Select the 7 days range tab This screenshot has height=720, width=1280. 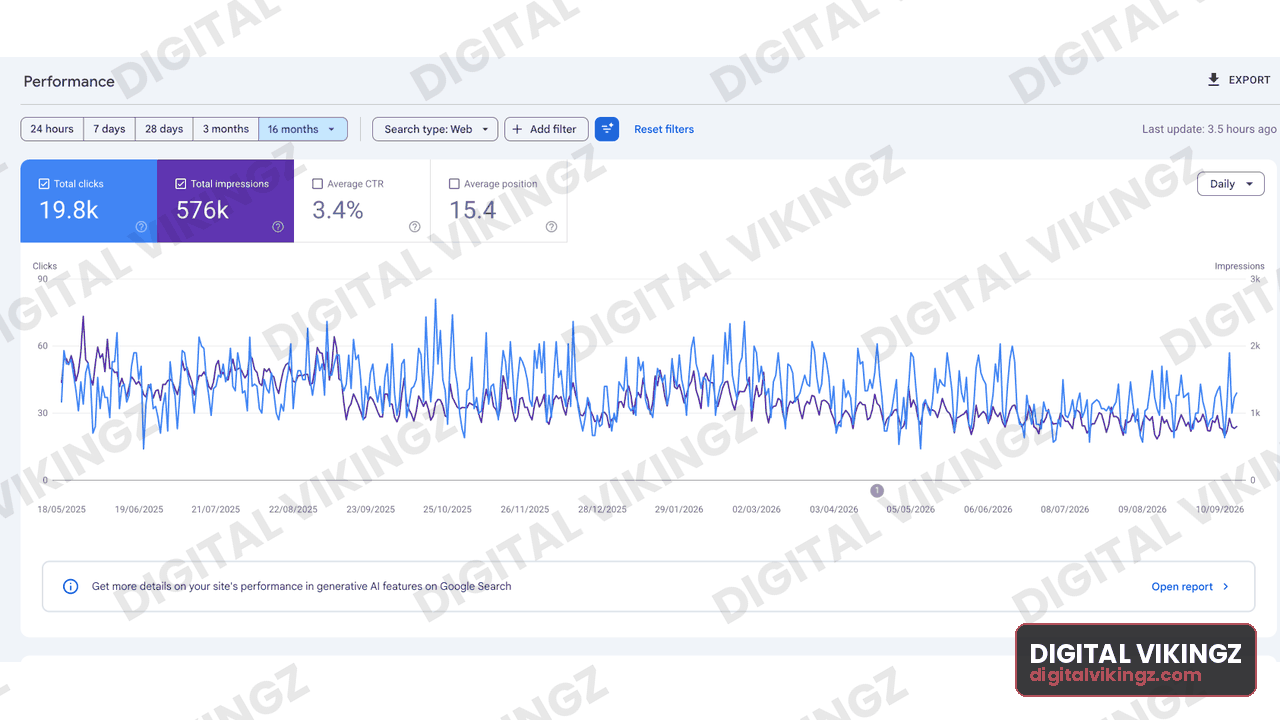pyautogui.click(x=110, y=129)
